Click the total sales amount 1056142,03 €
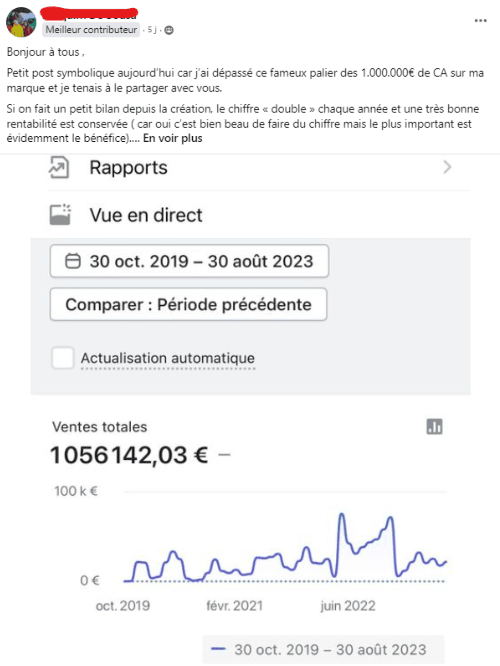The width and height of the screenshot is (500, 666). 129,455
